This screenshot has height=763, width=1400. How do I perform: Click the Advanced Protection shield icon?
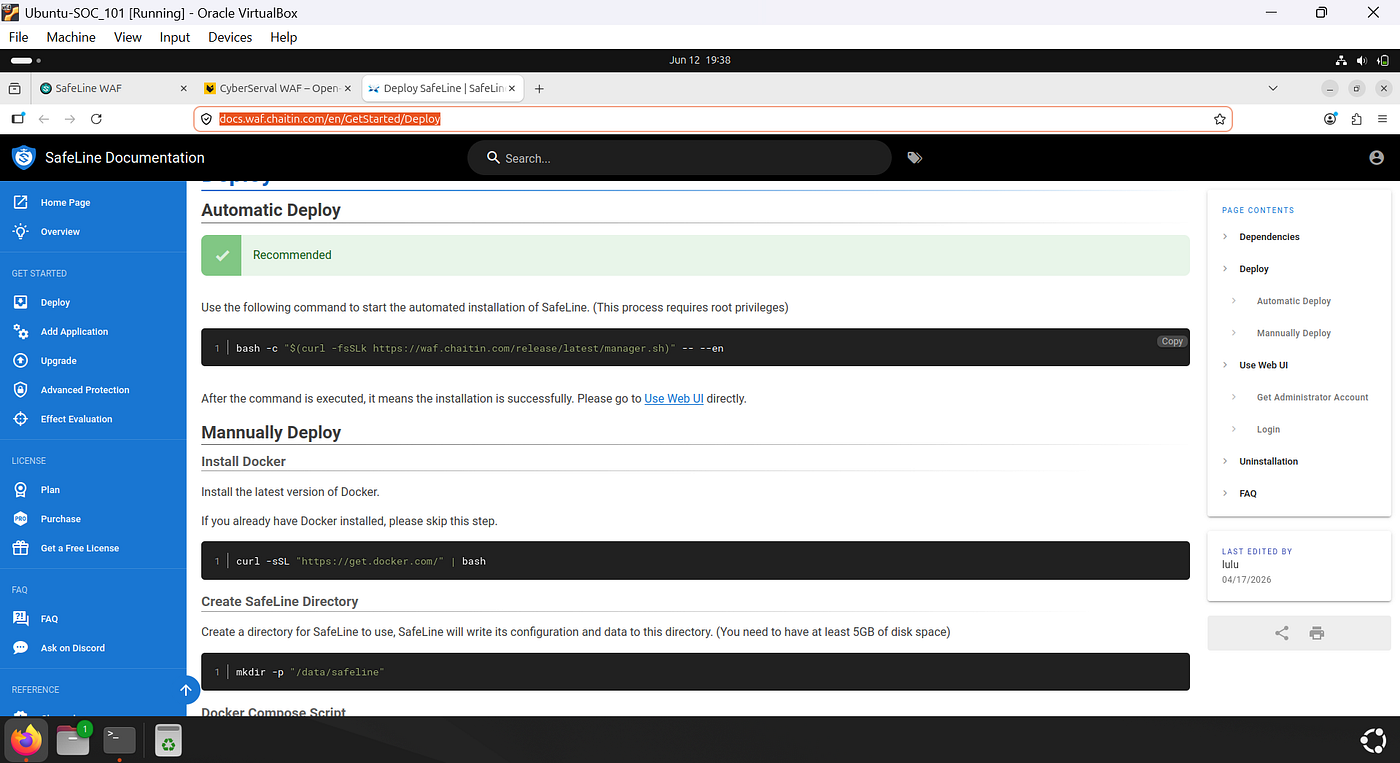click(x=20, y=389)
